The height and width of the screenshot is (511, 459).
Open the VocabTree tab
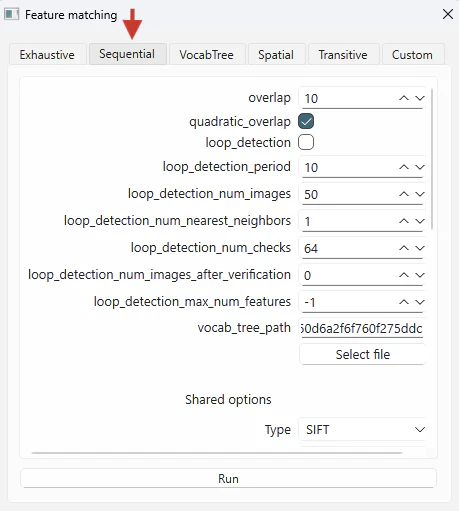tap(207, 54)
